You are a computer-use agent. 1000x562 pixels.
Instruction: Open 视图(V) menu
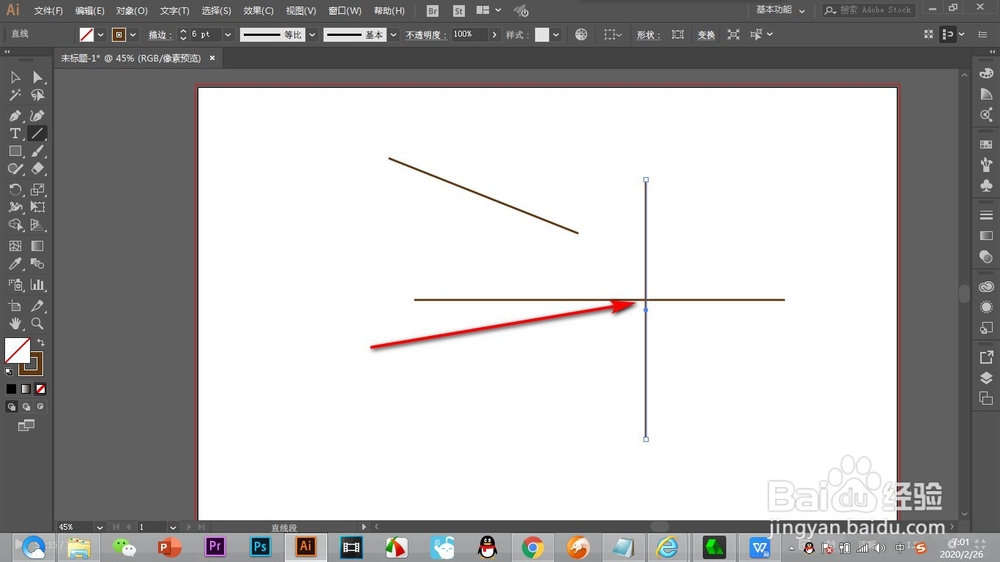(300, 11)
